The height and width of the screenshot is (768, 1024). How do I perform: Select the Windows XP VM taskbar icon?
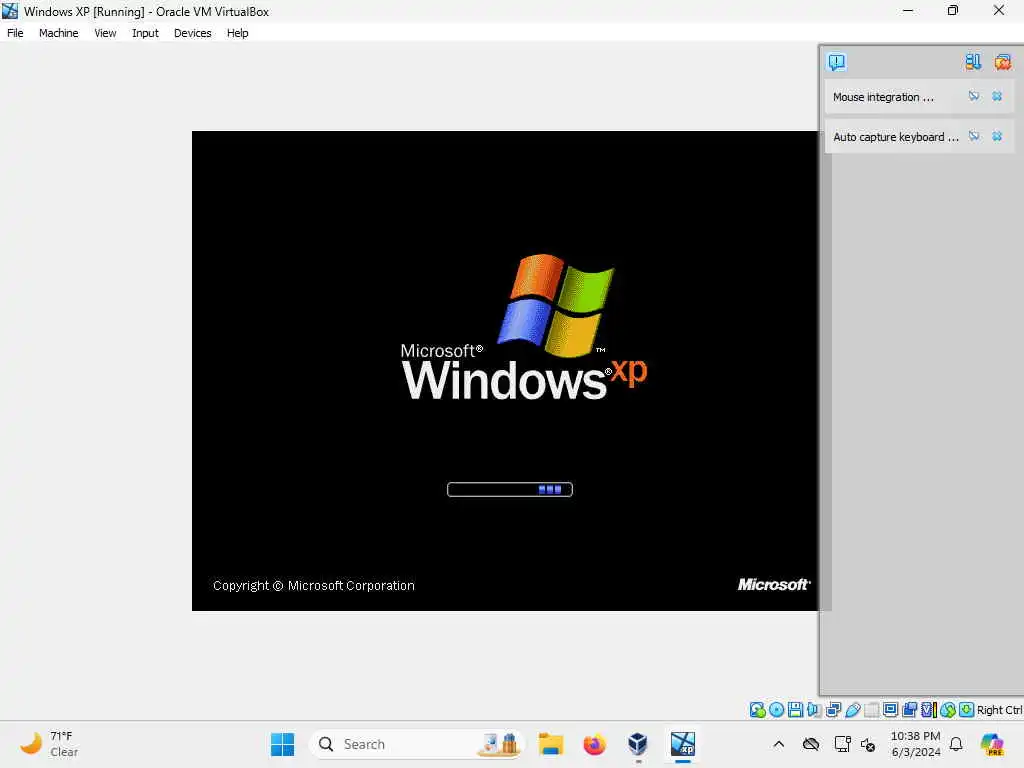tap(682, 744)
